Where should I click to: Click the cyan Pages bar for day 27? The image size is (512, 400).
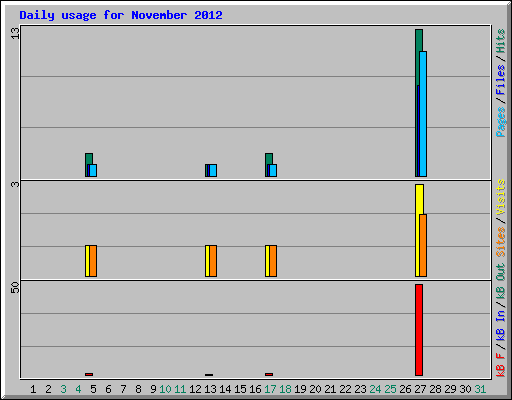click(x=423, y=114)
